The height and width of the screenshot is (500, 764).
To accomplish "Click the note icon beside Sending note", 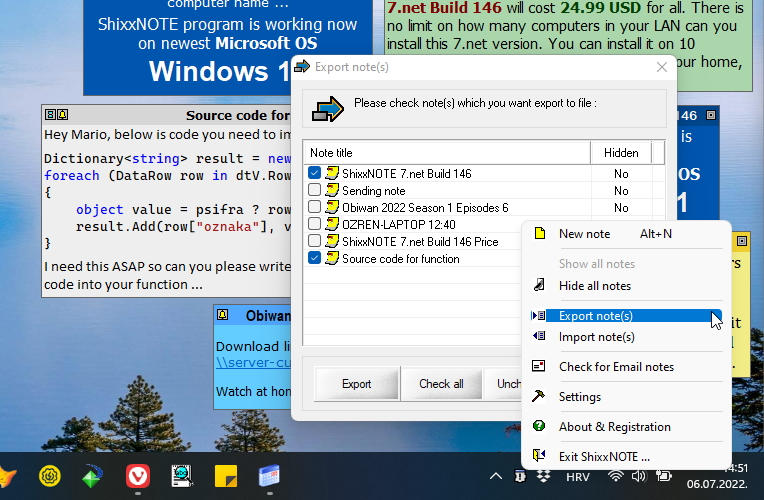I will [332, 190].
